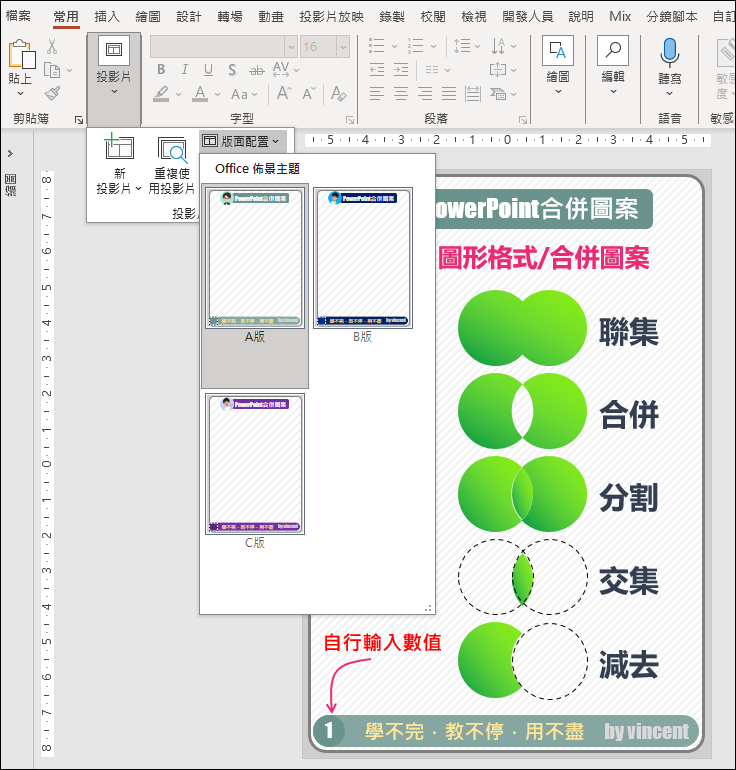The width and height of the screenshot is (736, 770).
Task: Clear all formatting icon
Action: coord(338,93)
